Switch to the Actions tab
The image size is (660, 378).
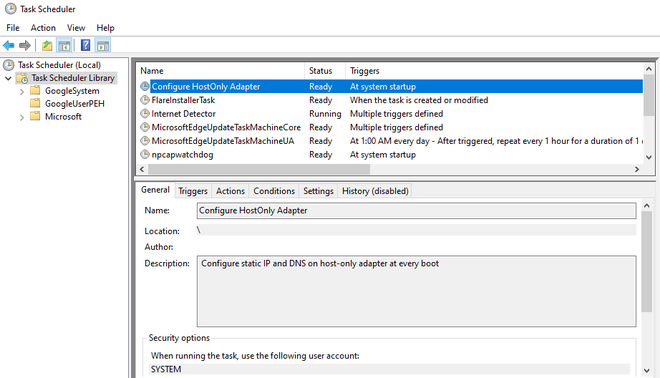tap(230, 191)
